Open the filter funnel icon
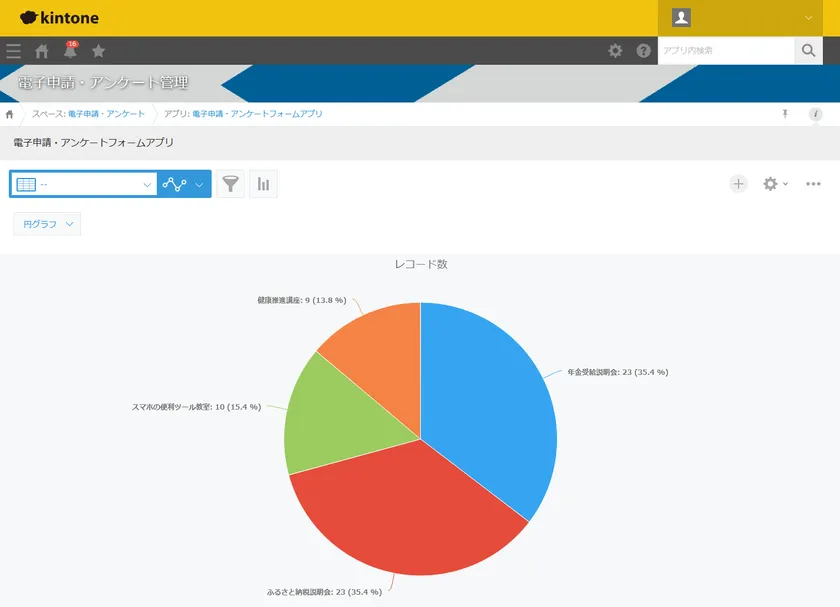 pos(230,184)
